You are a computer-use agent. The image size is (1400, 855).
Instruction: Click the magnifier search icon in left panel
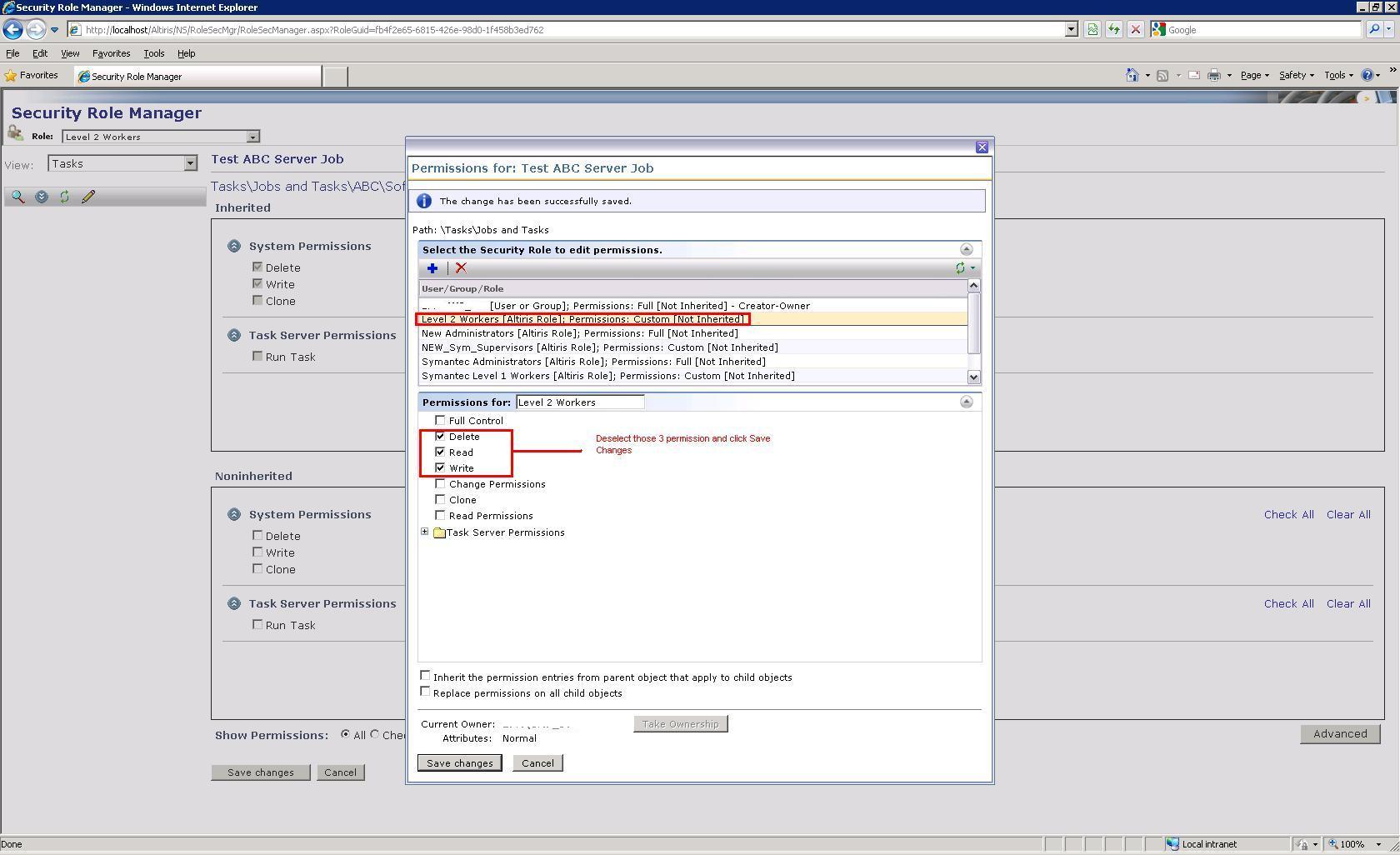[17, 197]
